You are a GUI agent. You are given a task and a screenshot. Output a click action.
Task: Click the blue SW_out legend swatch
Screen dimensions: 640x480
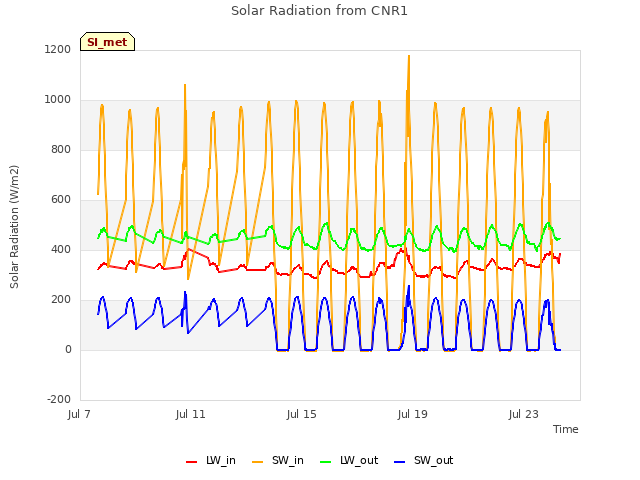click(x=400, y=462)
